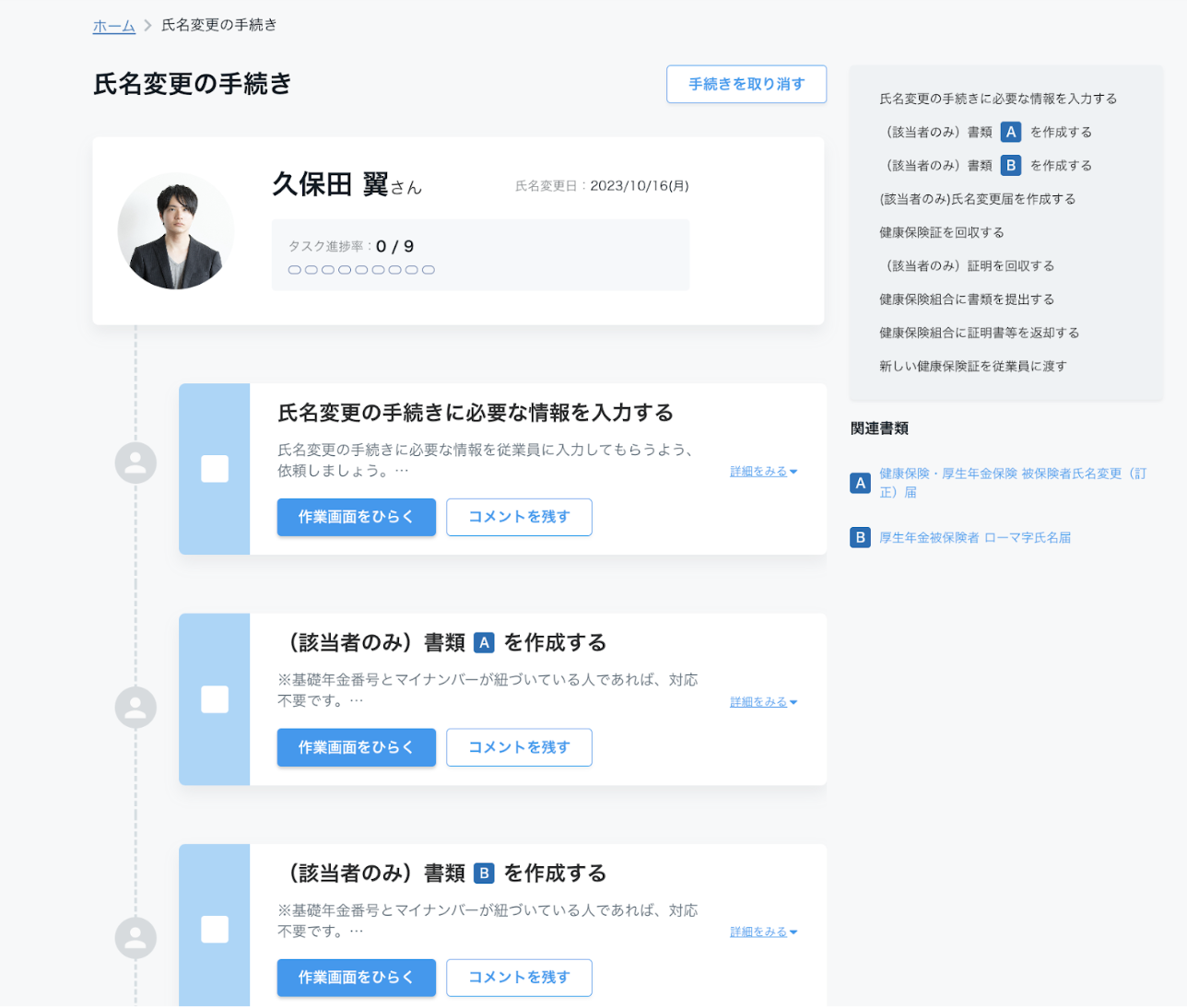Check the box for 氏名変更の手続きに必要な情報を入力する task
1187x1008 pixels.
tap(215, 469)
